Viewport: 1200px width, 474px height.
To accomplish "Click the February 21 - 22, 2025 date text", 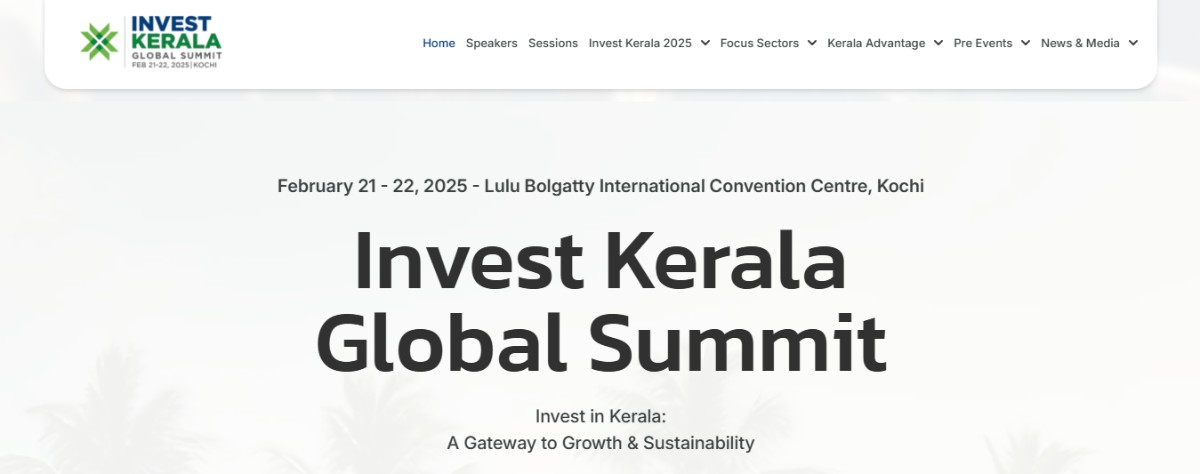I will click(372, 186).
